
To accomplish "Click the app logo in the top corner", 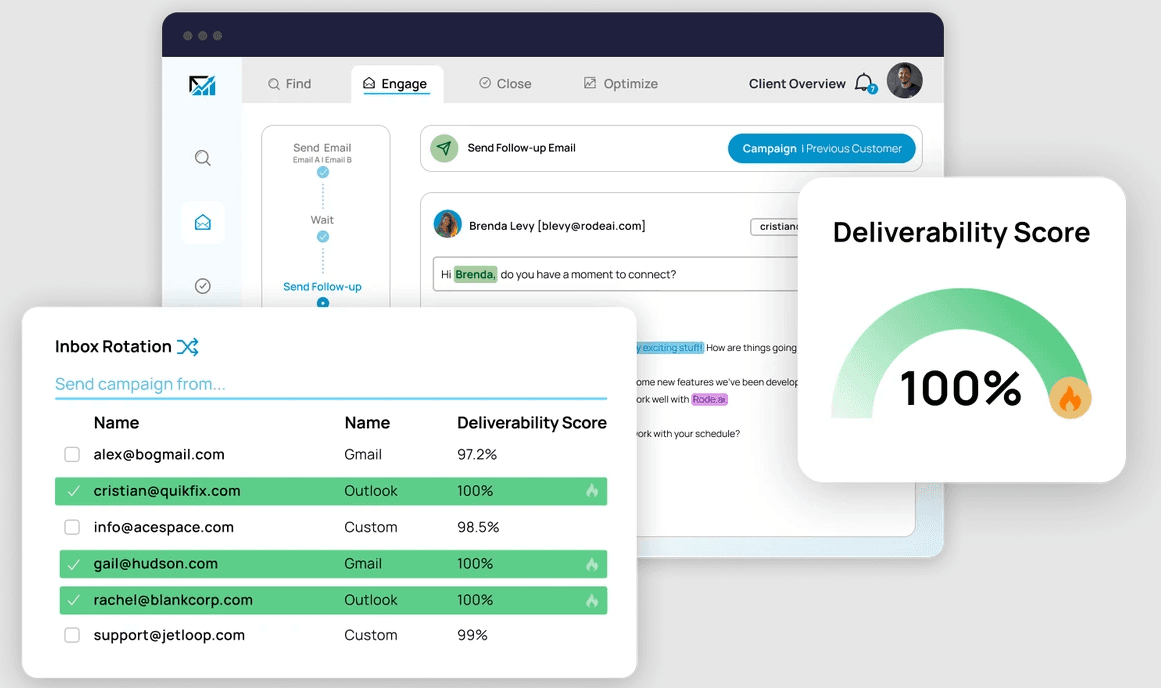I will tap(203, 84).
